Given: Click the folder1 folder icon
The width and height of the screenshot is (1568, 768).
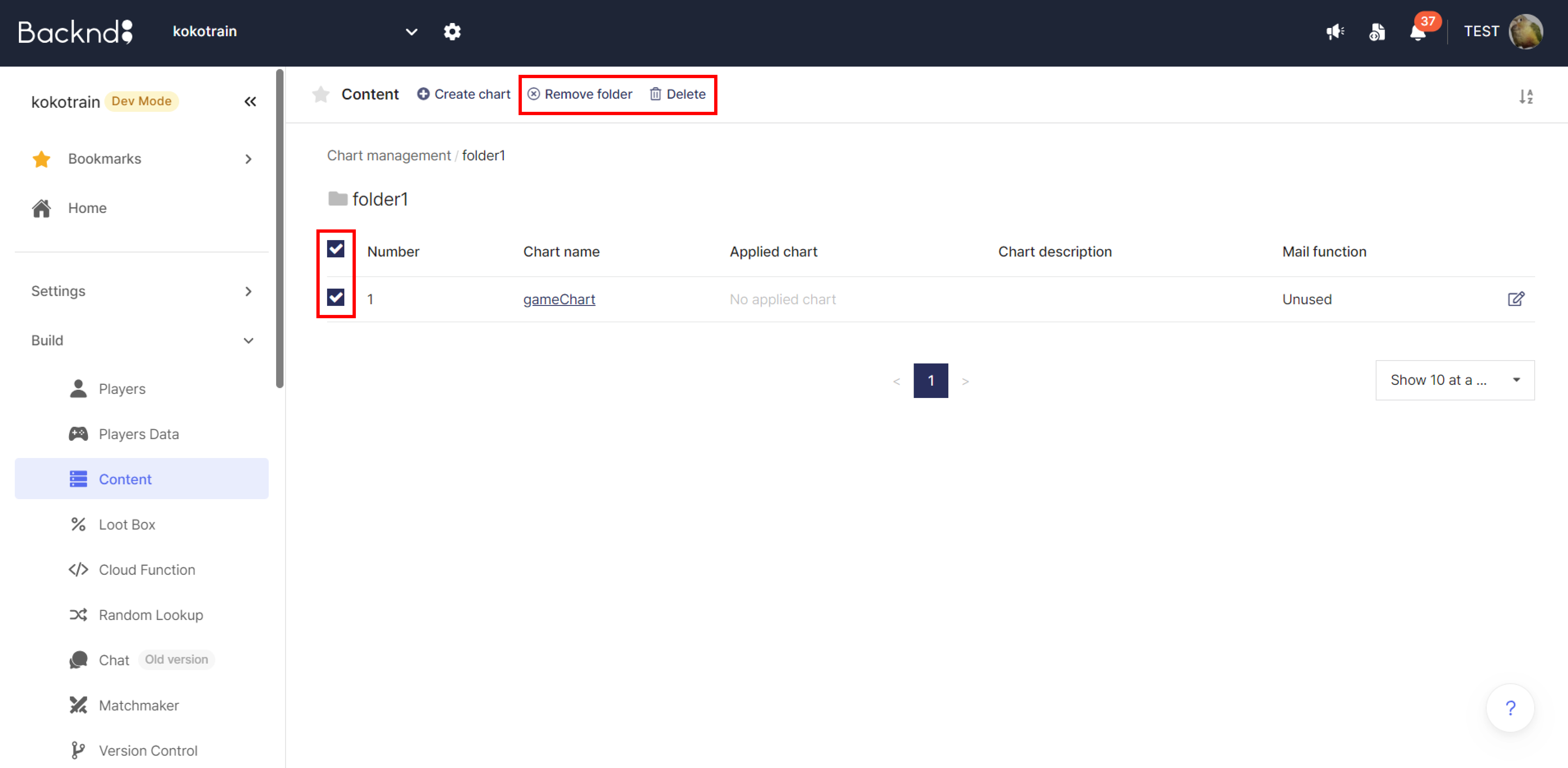Looking at the screenshot, I should pyautogui.click(x=338, y=199).
